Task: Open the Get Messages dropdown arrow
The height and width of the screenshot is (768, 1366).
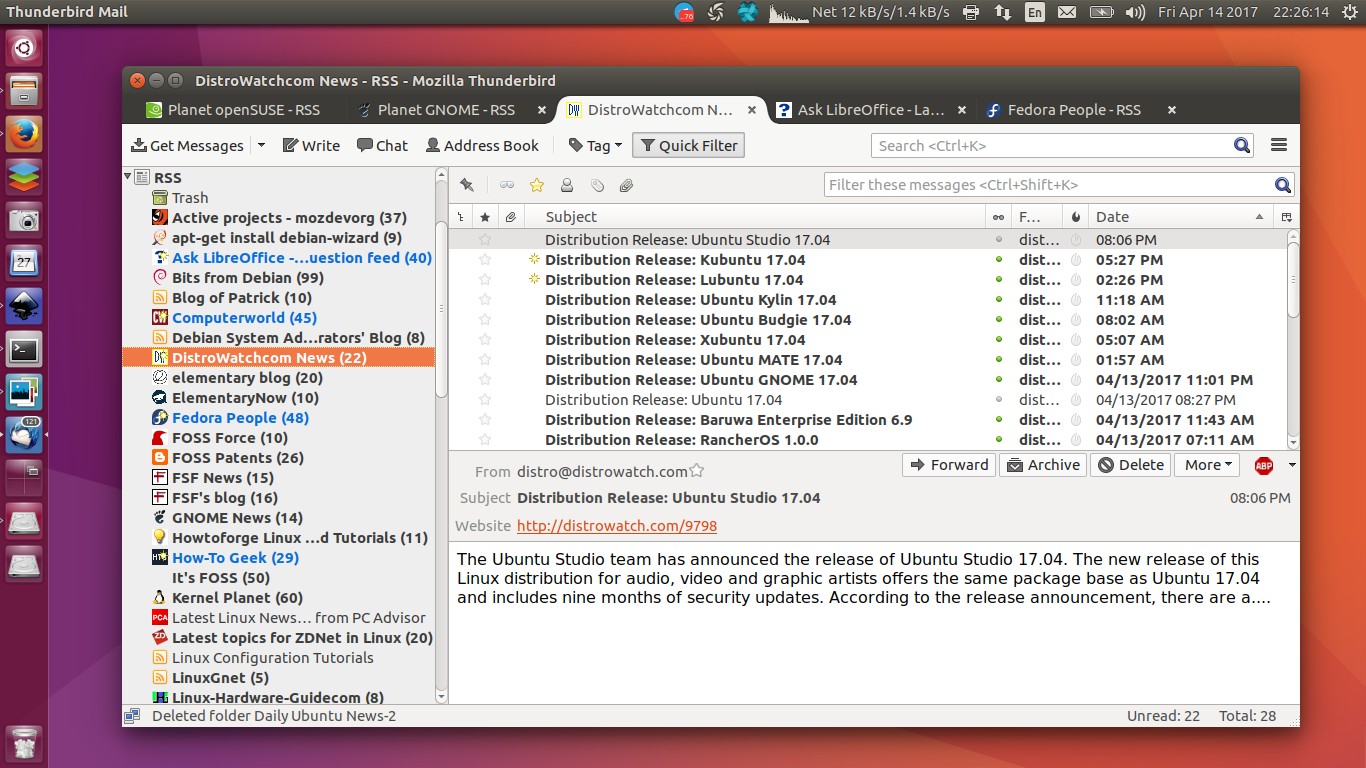Action: click(261, 145)
